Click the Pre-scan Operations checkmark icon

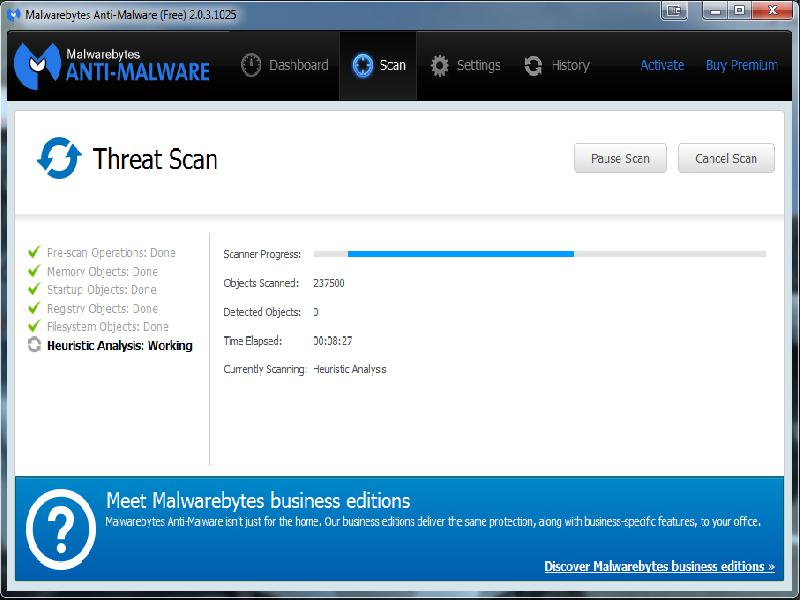[x=34, y=252]
